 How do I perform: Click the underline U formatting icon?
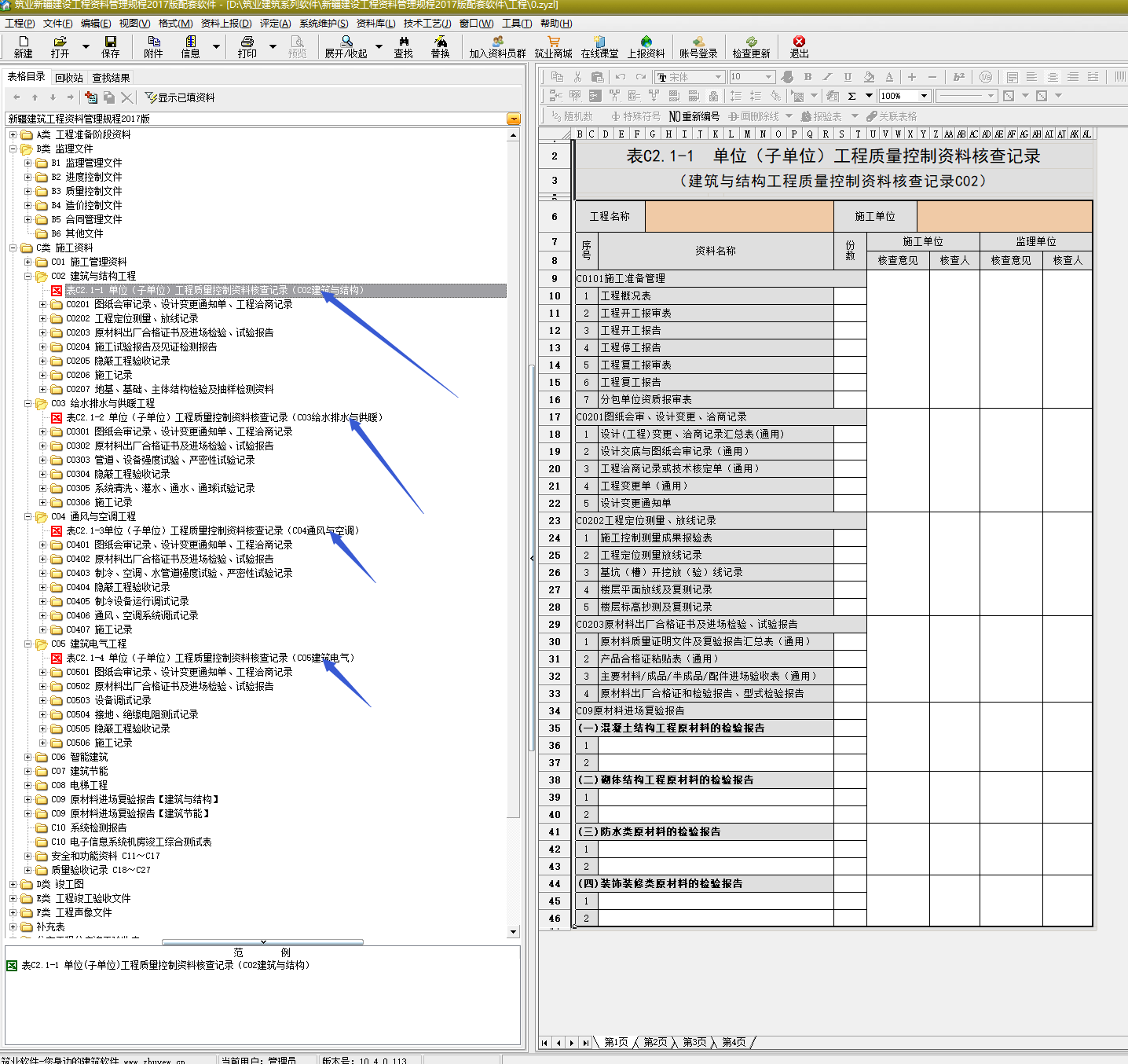coord(848,77)
